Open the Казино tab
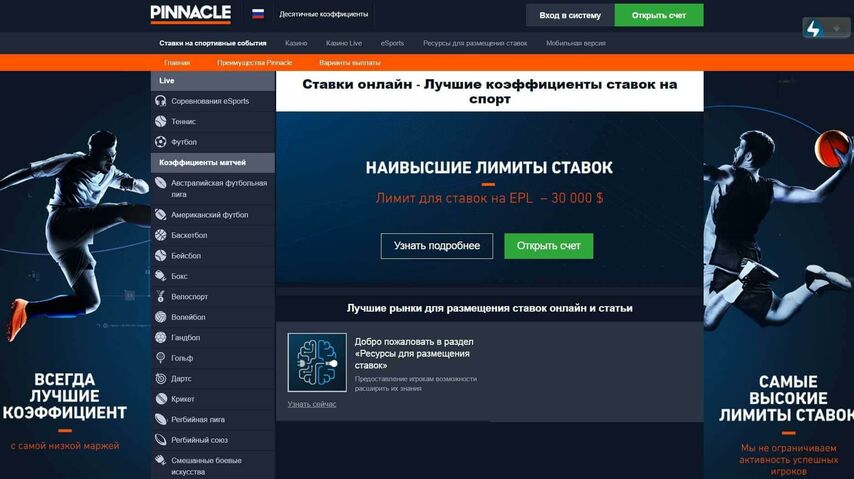The height and width of the screenshot is (479, 854). pos(296,43)
